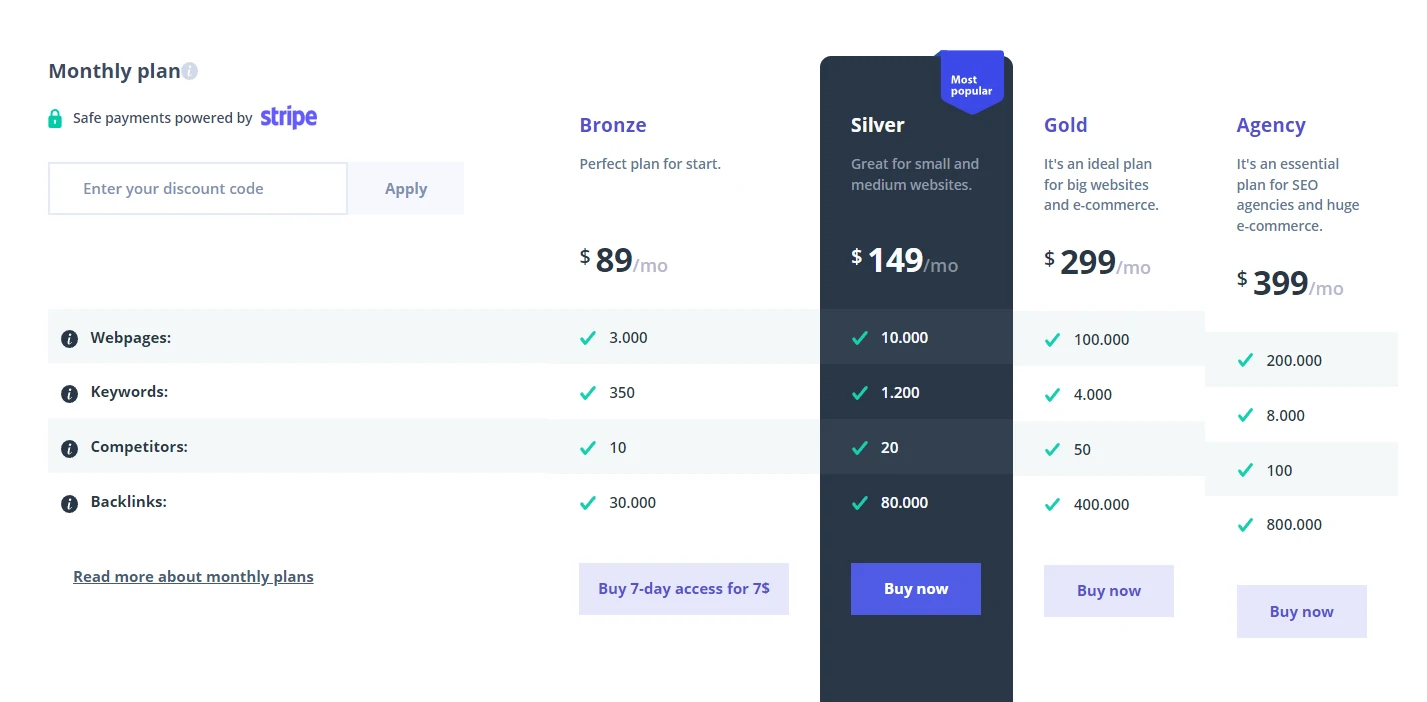1427x702 pixels.
Task: Click the checkmark beside Silver 10.000 webpages
Action: (x=859, y=338)
